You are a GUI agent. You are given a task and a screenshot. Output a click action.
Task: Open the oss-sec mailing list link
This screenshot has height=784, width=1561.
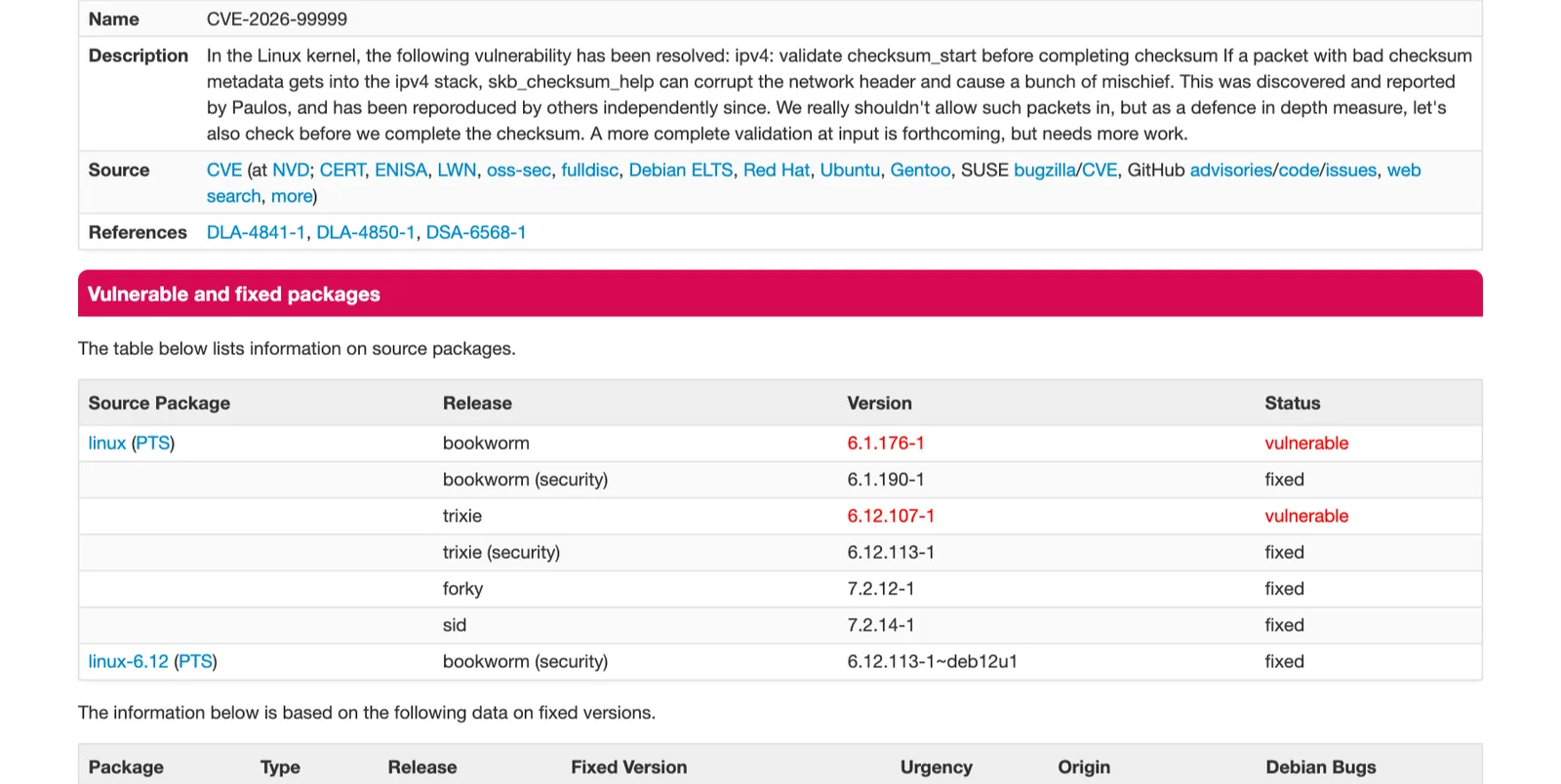(519, 170)
